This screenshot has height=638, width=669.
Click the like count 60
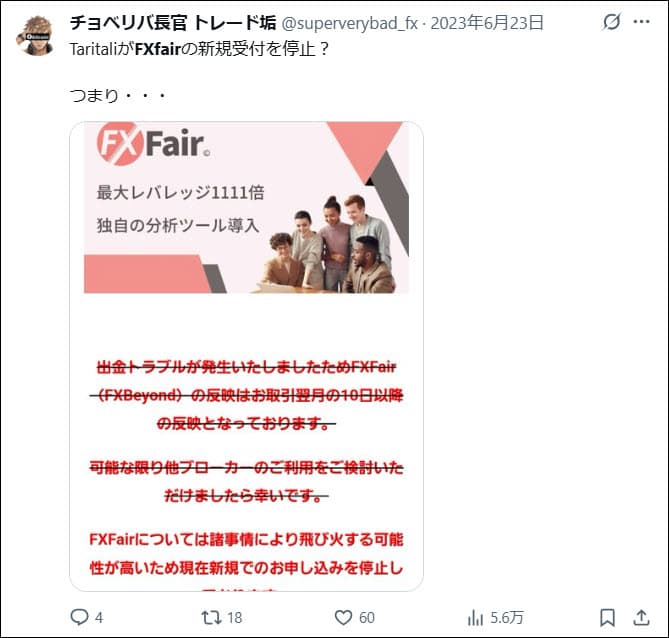click(x=366, y=618)
